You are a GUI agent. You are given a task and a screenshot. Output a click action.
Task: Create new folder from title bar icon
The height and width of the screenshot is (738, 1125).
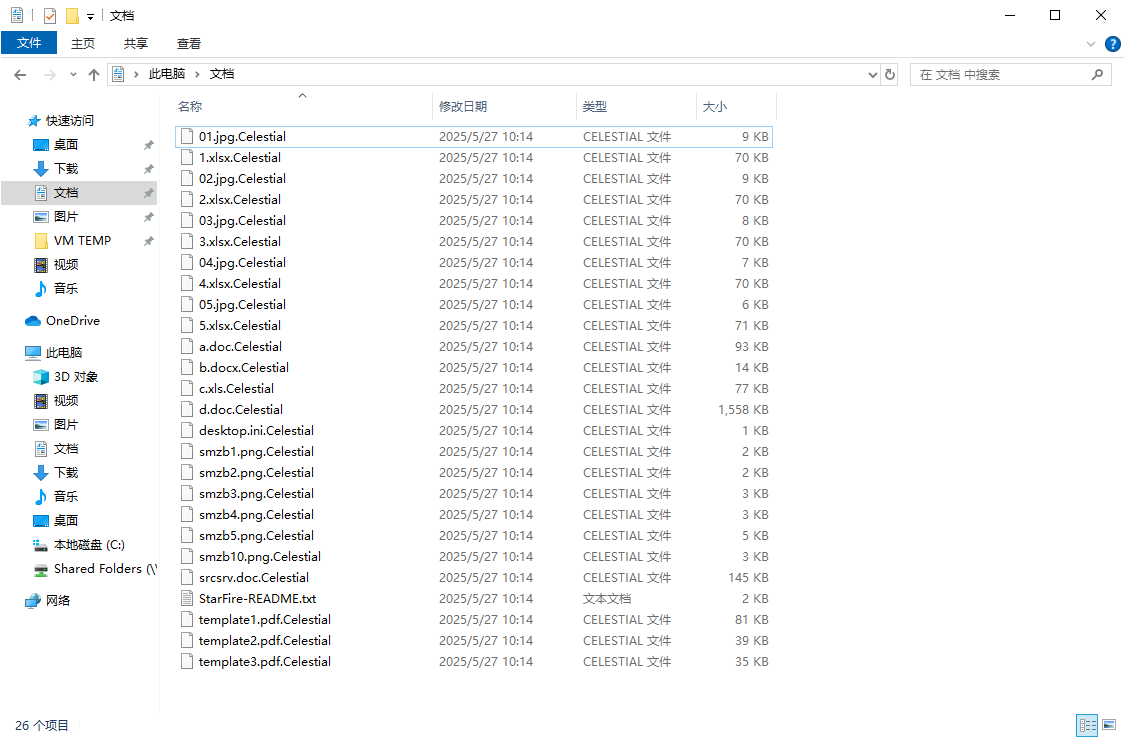pyautogui.click(x=72, y=16)
